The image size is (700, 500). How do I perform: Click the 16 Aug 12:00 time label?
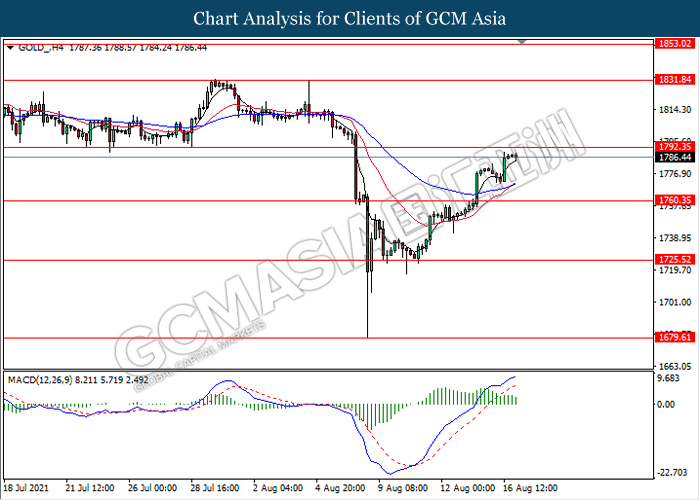pyautogui.click(x=530, y=488)
